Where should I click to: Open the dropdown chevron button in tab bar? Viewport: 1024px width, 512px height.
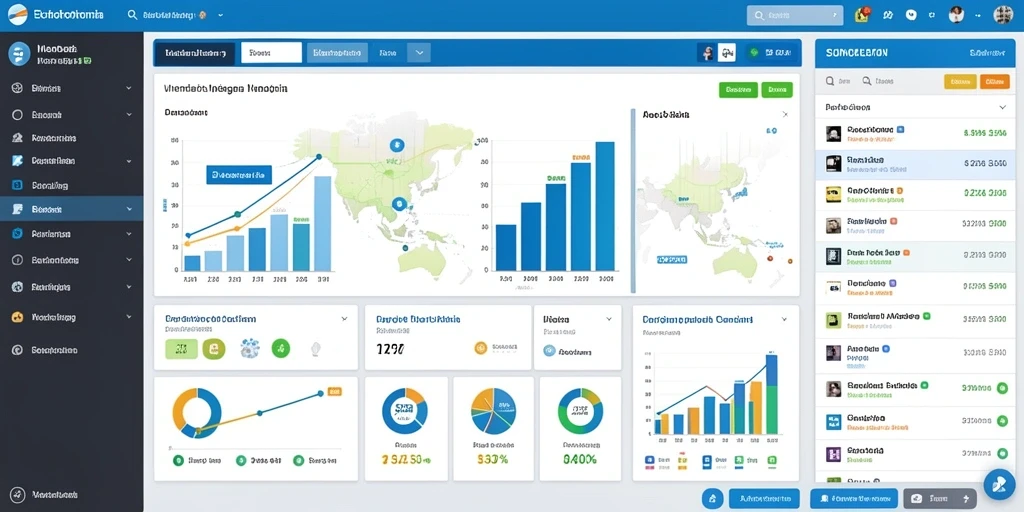(419, 53)
